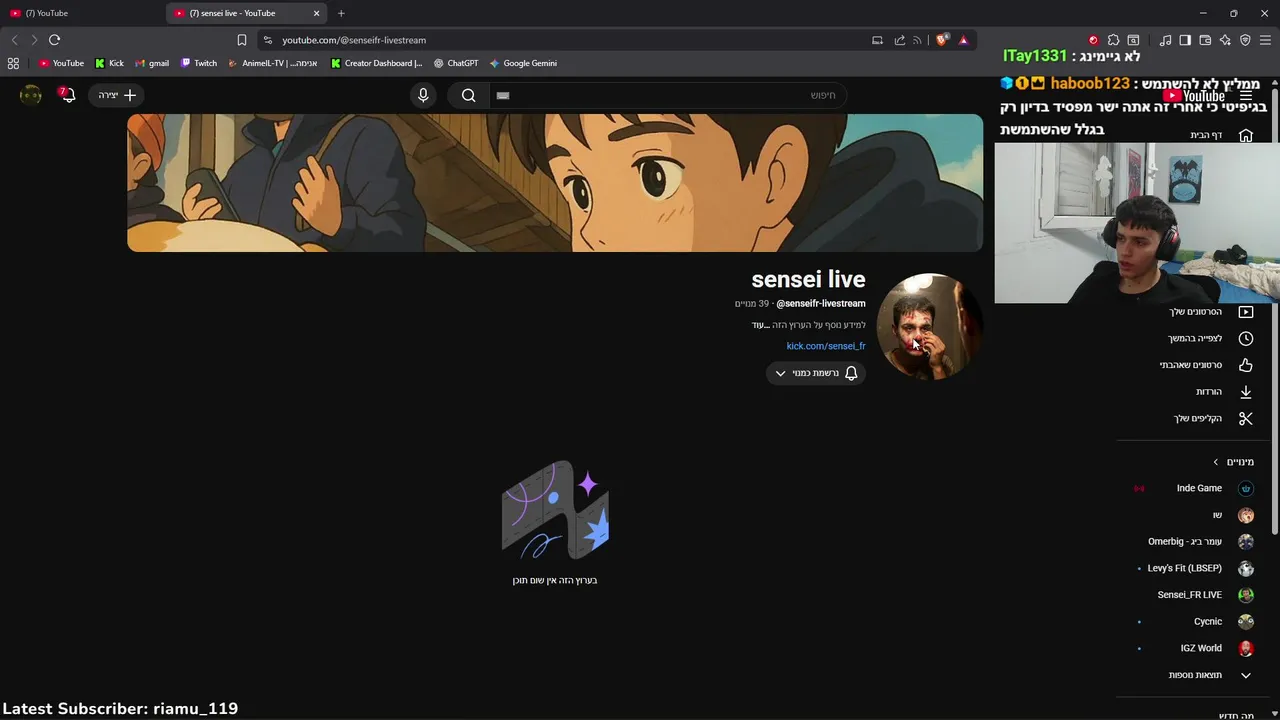Open the Kick bookmark
This screenshot has width=1280, height=720.
click(109, 63)
